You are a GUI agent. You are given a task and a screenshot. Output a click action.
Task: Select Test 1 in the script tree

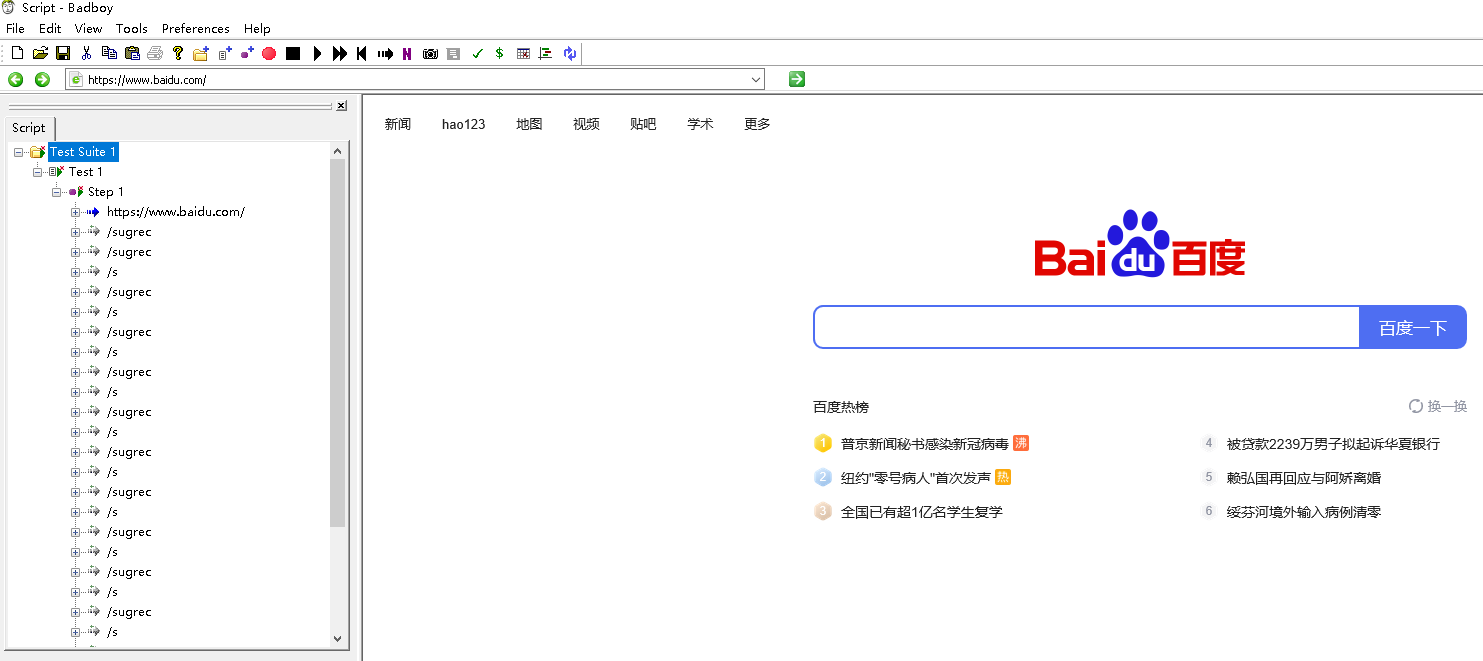tap(86, 172)
